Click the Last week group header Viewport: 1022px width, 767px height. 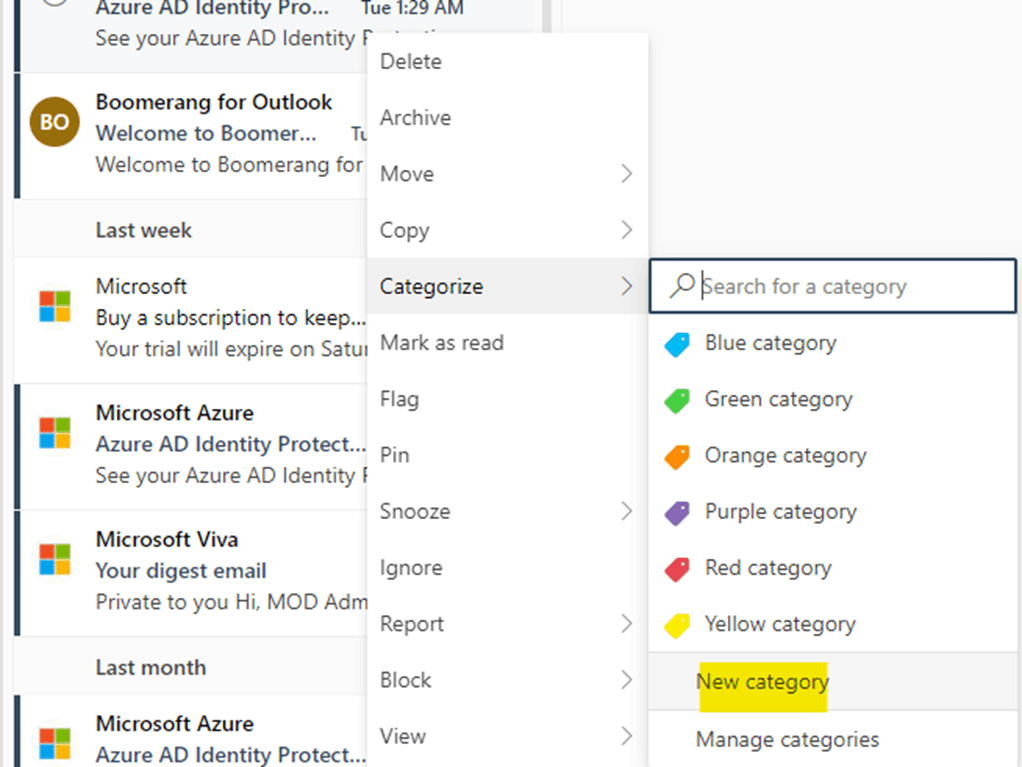tap(190, 230)
